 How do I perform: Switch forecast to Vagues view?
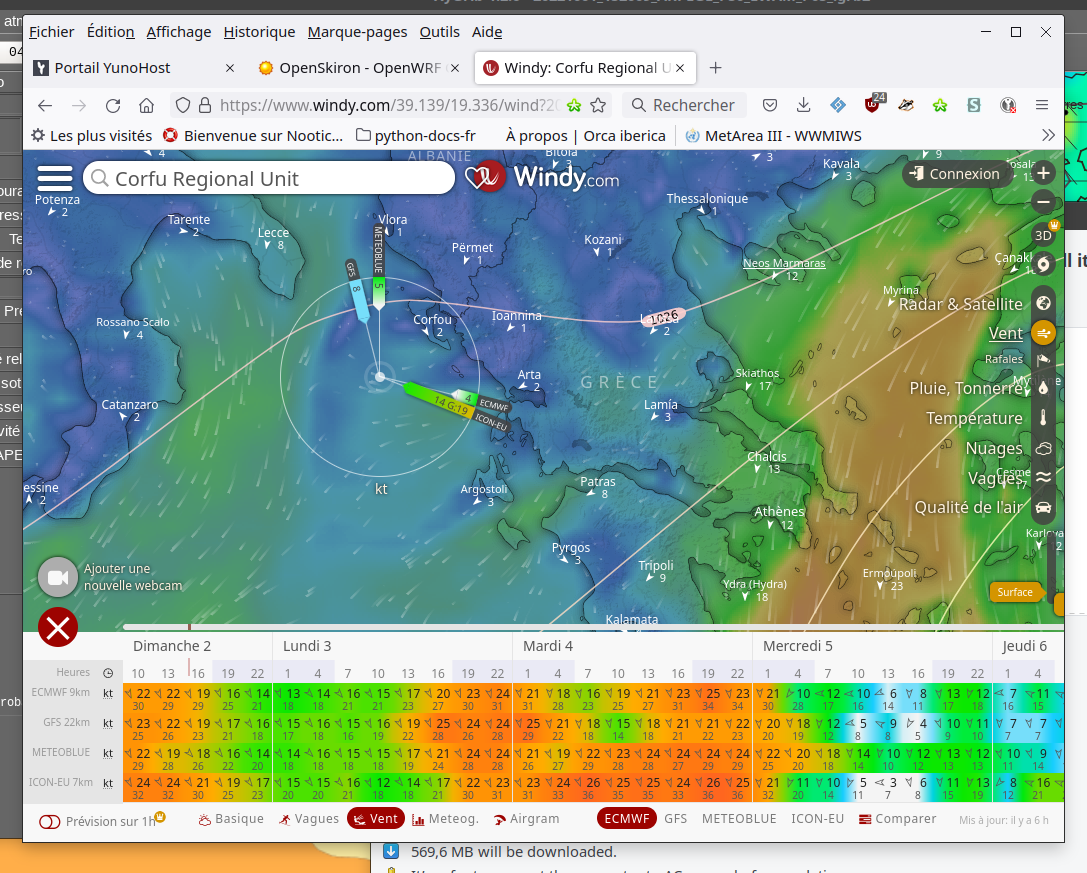pos(308,819)
